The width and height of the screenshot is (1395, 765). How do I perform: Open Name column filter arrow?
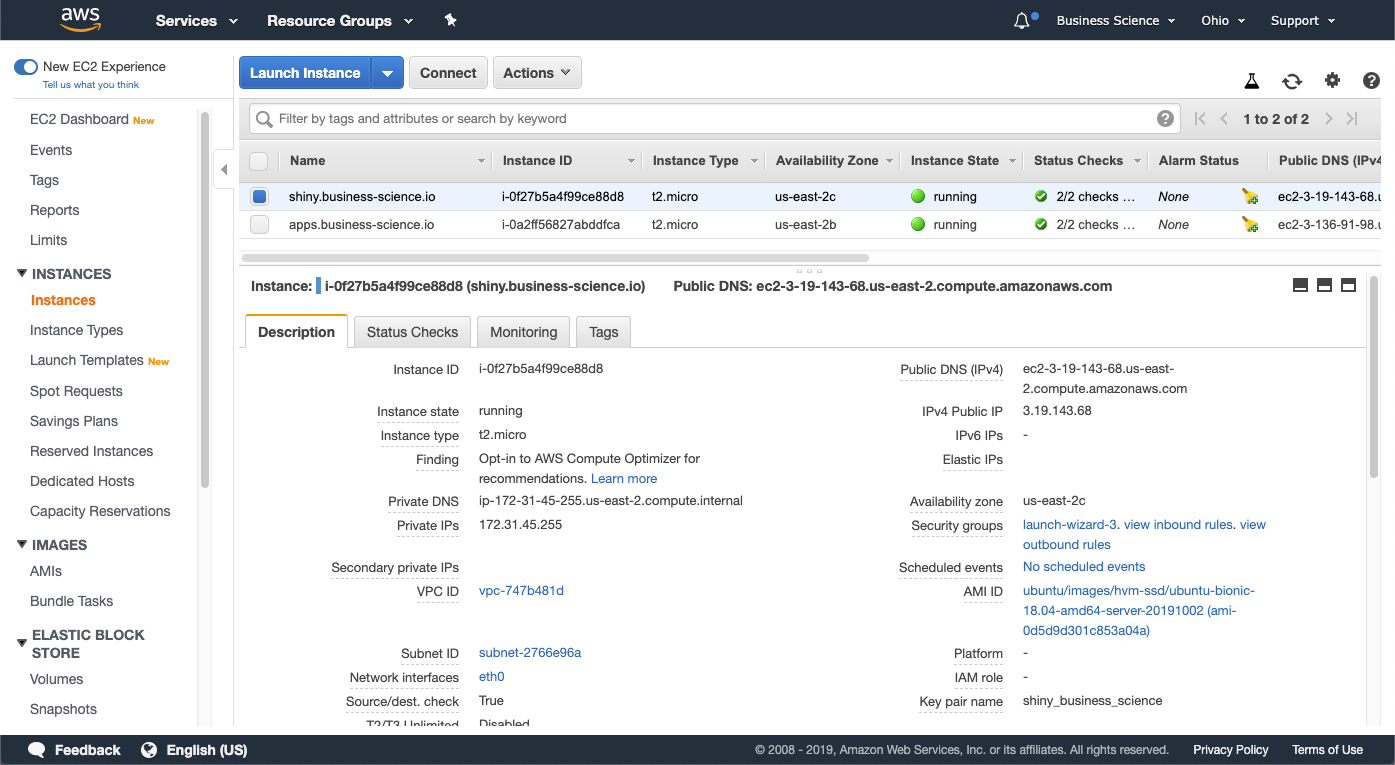click(x=481, y=161)
